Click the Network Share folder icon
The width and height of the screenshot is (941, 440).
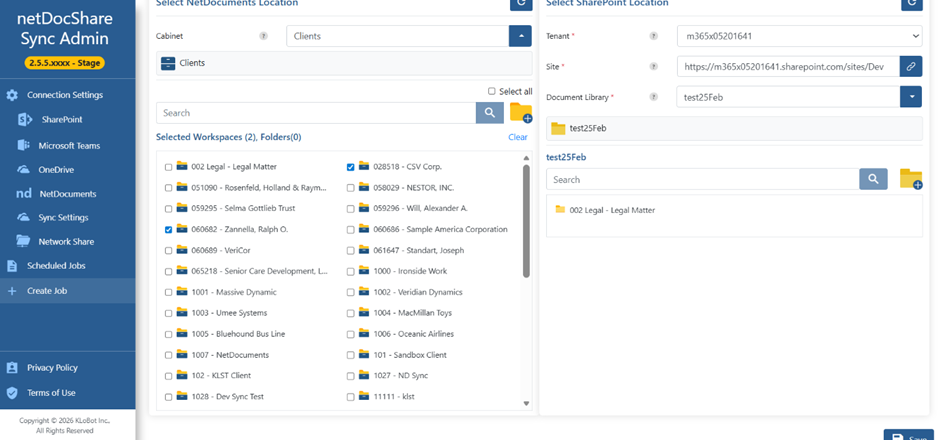click(x=23, y=241)
